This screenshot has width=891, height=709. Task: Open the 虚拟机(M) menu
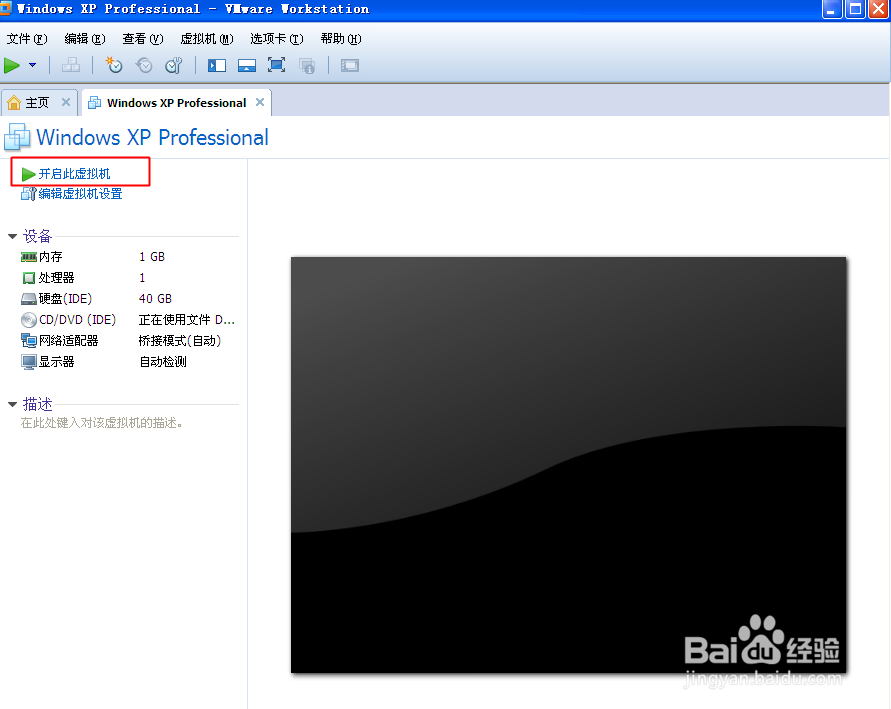click(x=207, y=39)
